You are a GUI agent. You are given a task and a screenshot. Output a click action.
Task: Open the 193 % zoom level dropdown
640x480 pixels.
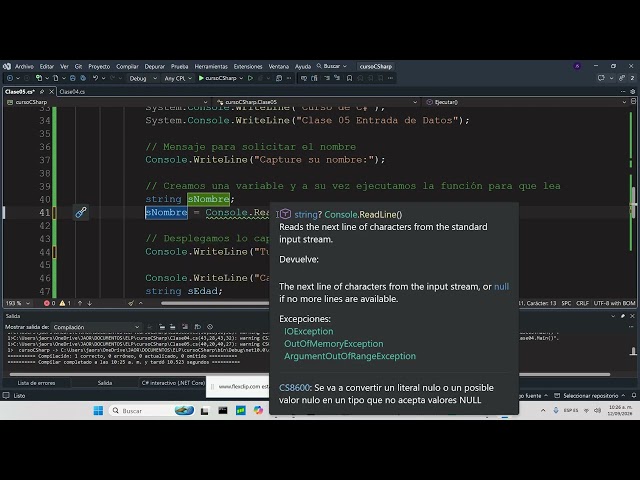click(18, 303)
